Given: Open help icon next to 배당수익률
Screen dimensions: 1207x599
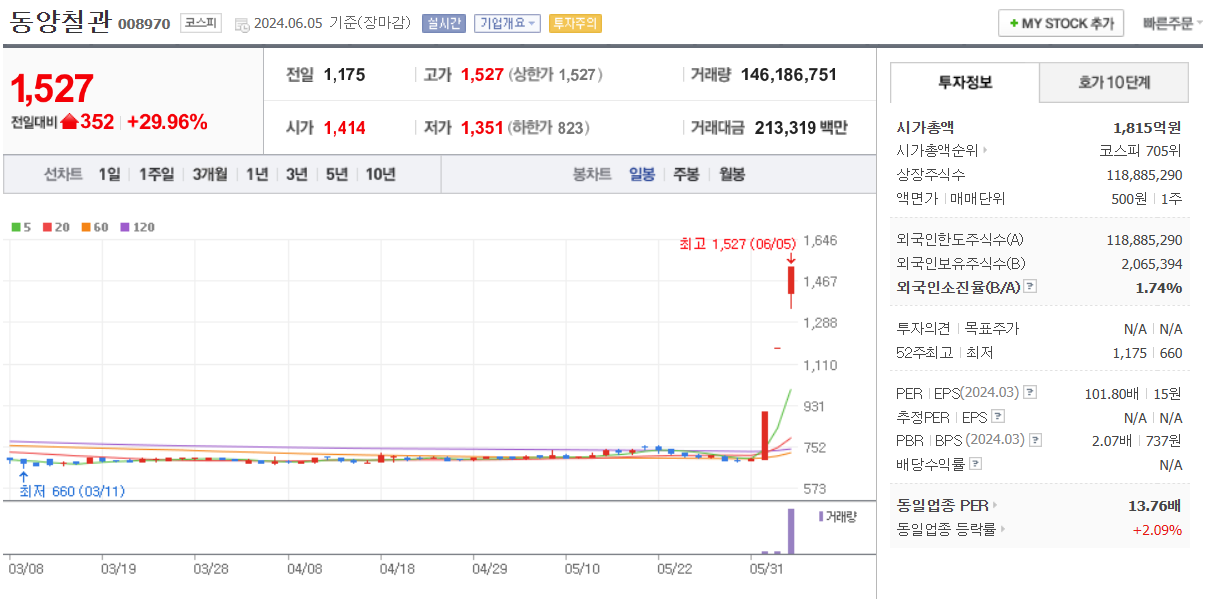Looking at the screenshot, I should 975,464.
